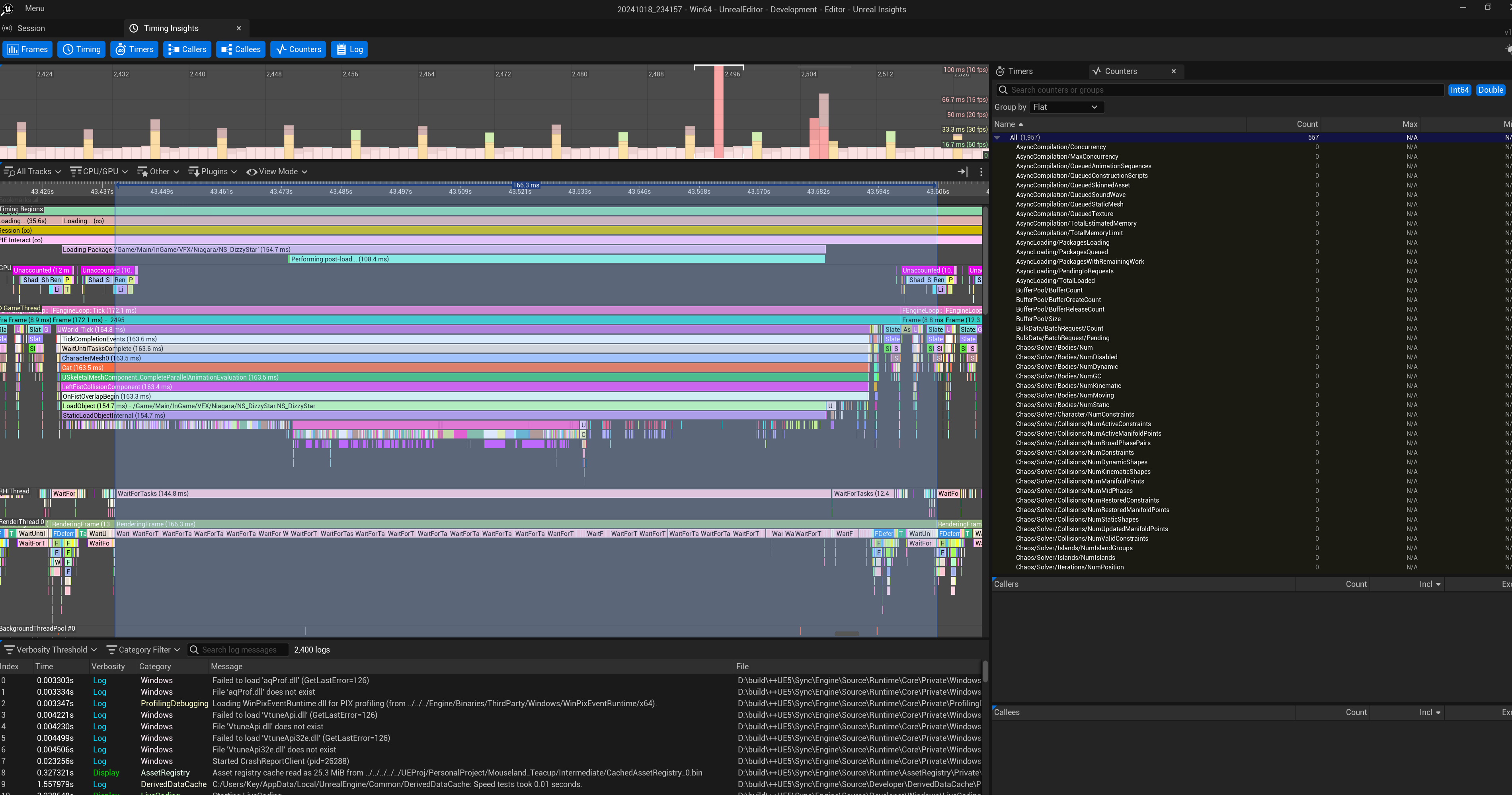Click the timing view vertical scrollbar
This screenshot has height=795, width=1512.
coord(985,261)
